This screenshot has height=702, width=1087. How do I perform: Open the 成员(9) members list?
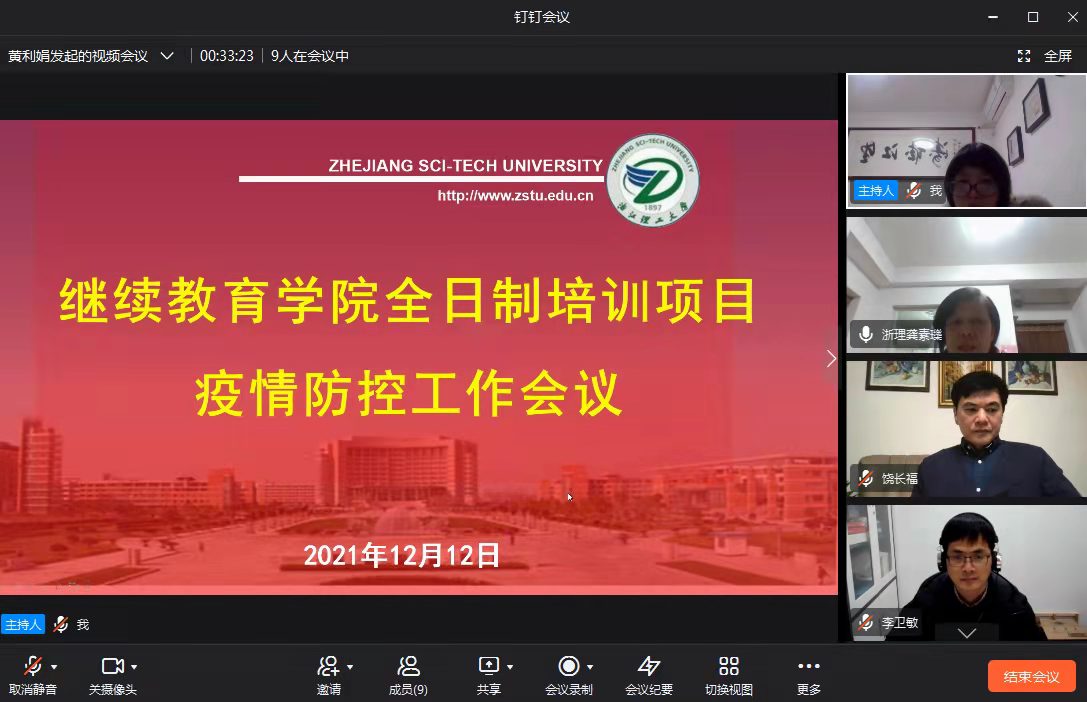click(408, 667)
